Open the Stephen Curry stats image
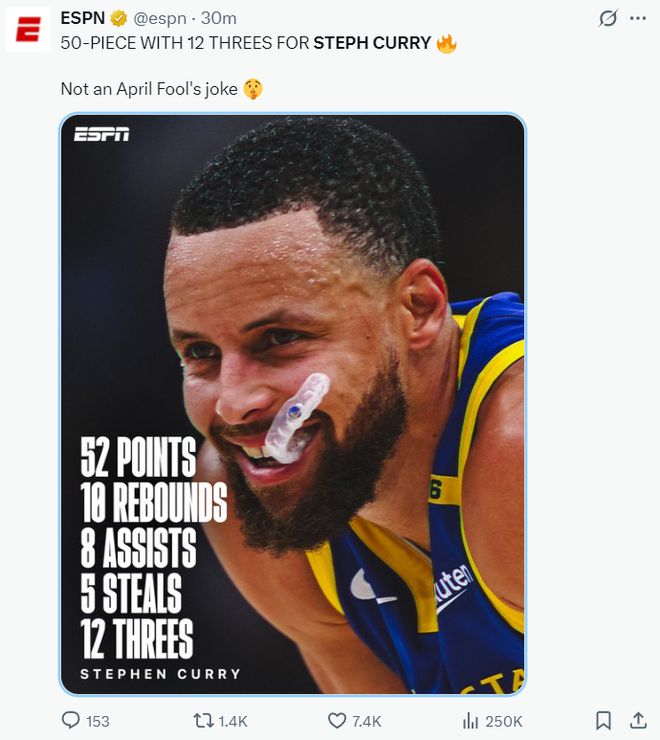The width and height of the screenshot is (660, 740). pos(293,404)
